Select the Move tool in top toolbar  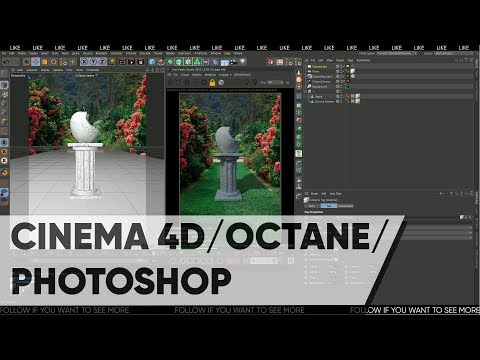pyautogui.click(x=36, y=62)
